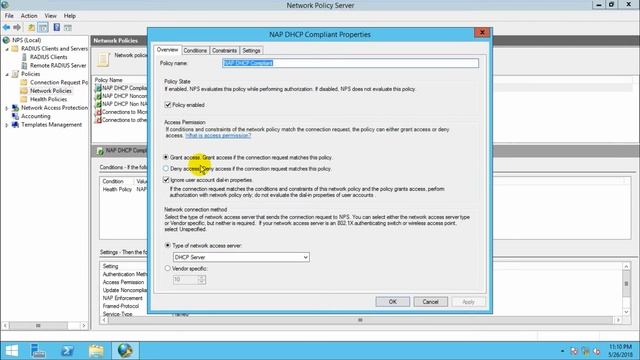Screen dimensions: 640x360
Task: Open 'What is access permission?' link
Action: pos(218,136)
